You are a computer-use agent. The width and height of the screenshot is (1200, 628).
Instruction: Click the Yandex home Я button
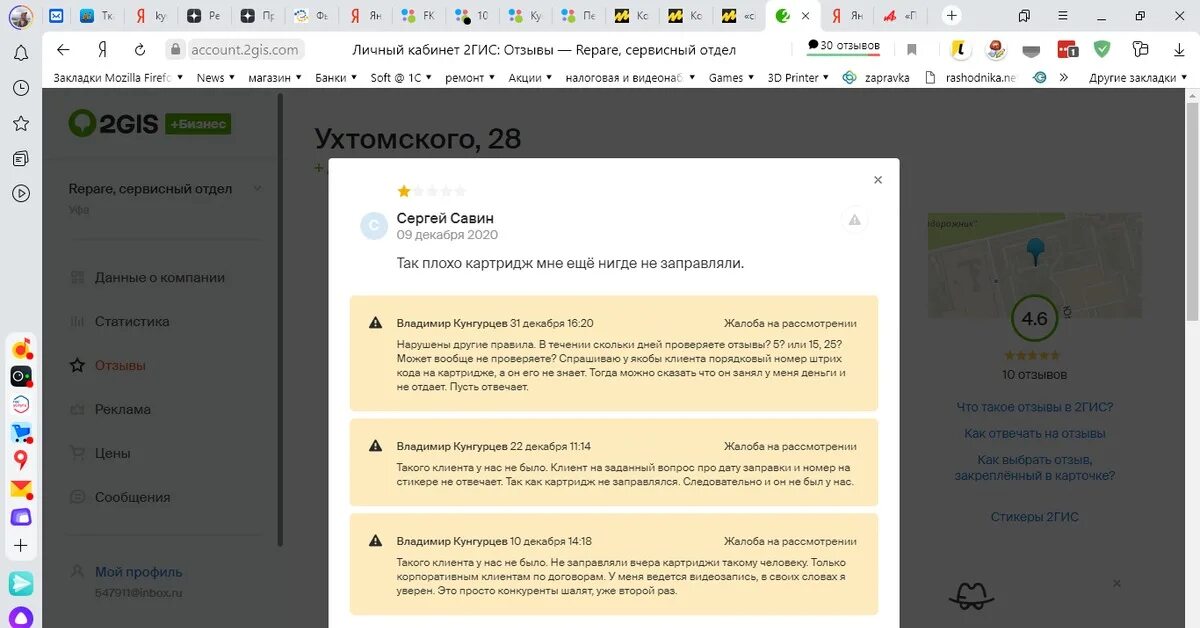pos(102,50)
